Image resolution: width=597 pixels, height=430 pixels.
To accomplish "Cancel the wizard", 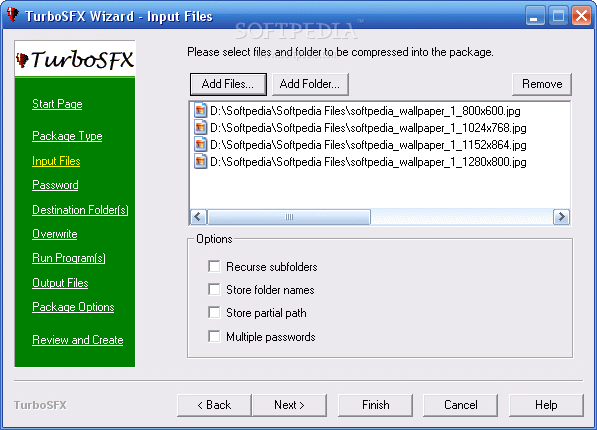I will tap(460, 405).
